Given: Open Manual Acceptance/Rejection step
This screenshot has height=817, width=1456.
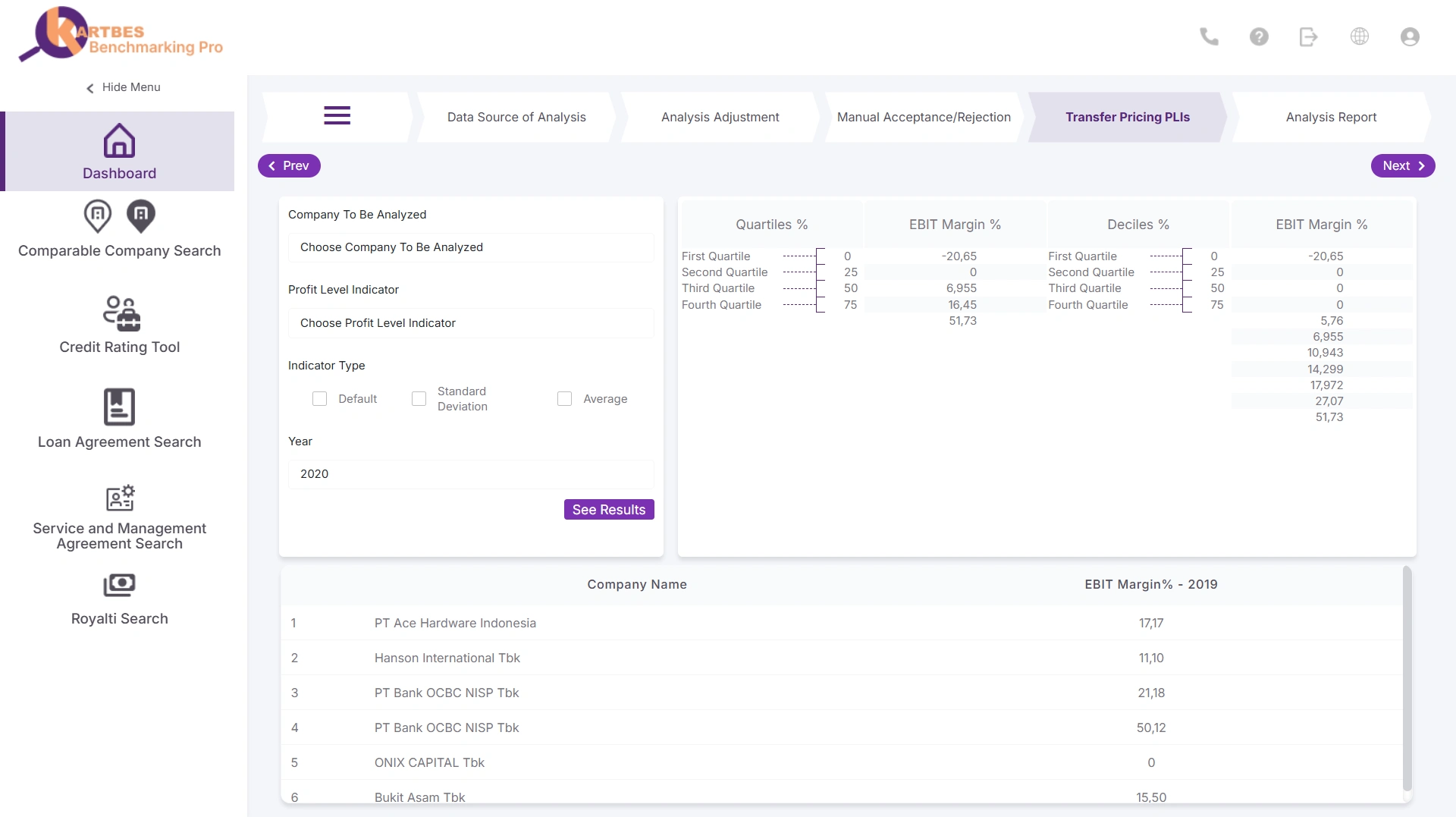Looking at the screenshot, I should pyautogui.click(x=924, y=117).
